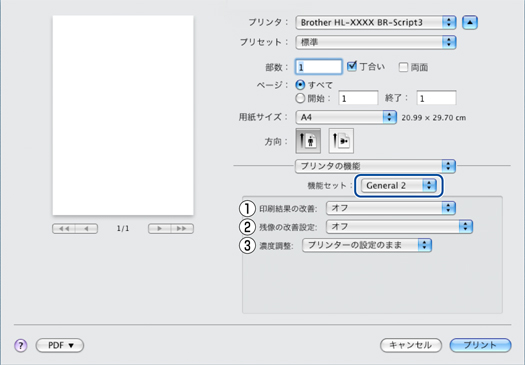Viewport: 525px width, 365px height.
Task: Go to previous preview page
Action: click(86, 229)
